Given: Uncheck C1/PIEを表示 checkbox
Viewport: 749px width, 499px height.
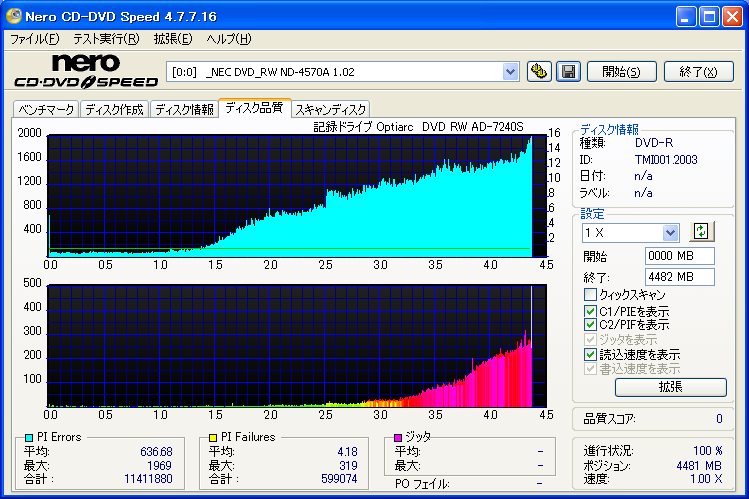Looking at the screenshot, I should (x=590, y=311).
